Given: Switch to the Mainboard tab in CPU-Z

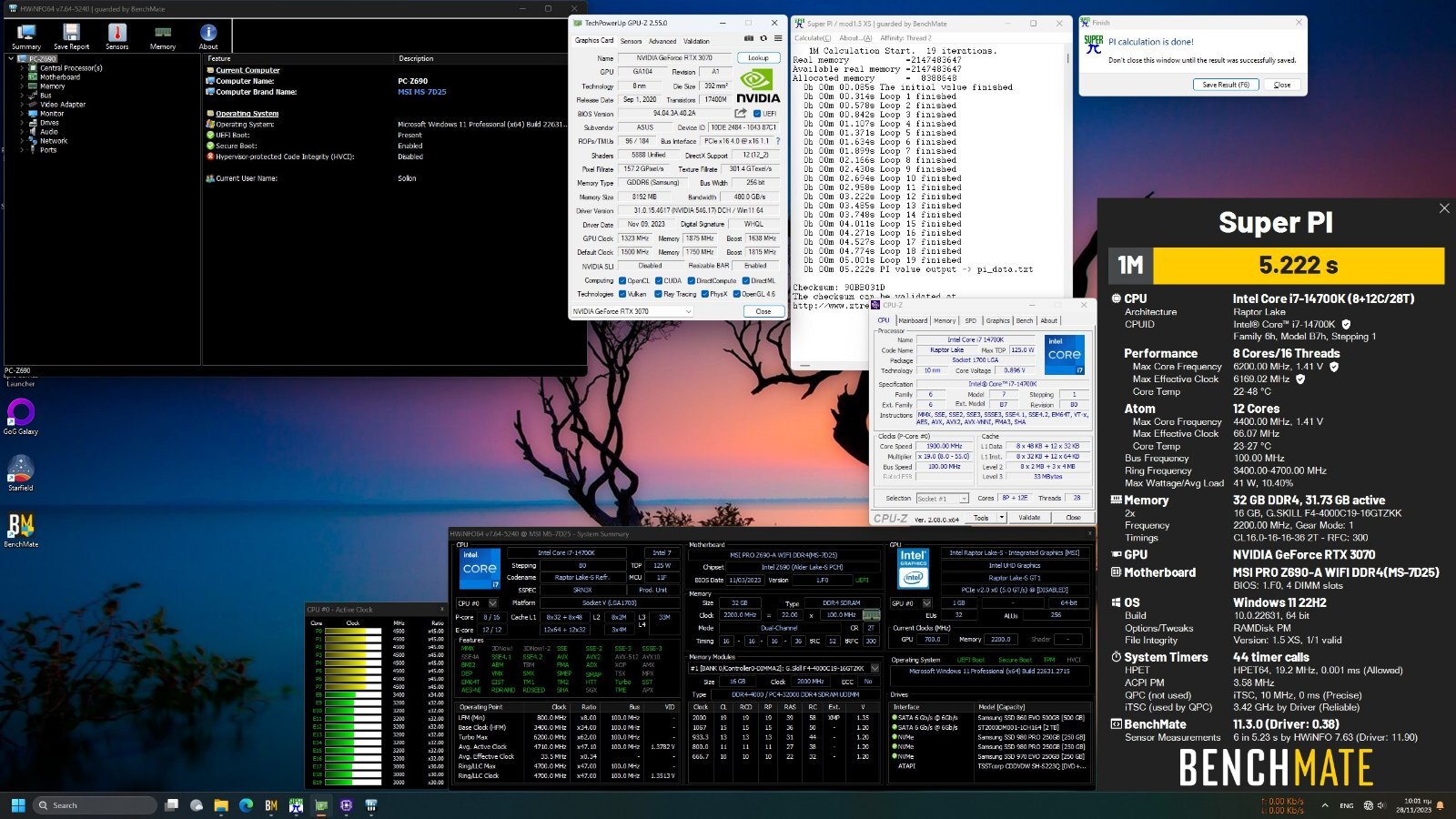Looking at the screenshot, I should click(x=913, y=320).
